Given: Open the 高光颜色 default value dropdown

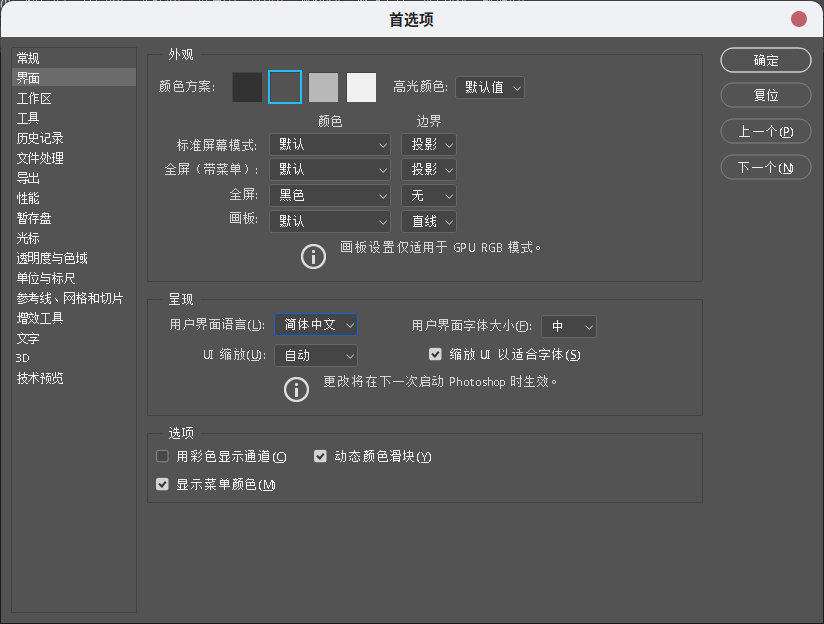Looking at the screenshot, I should pyautogui.click(x=489, y=87).
